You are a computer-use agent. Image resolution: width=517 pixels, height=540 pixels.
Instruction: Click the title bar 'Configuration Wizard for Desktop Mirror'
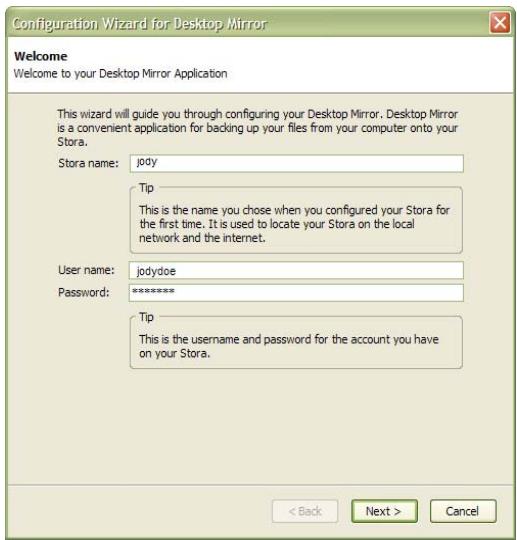coord(139,24)
